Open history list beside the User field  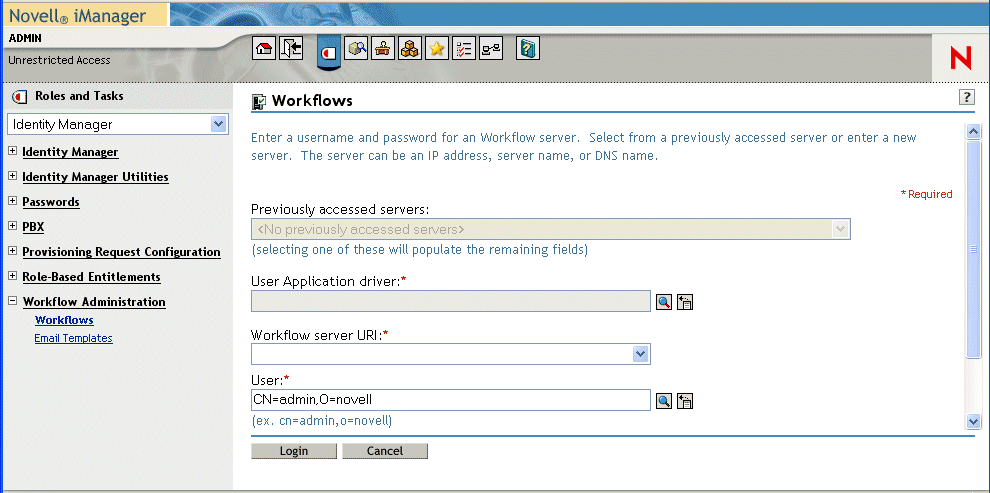tap(685, 400)
